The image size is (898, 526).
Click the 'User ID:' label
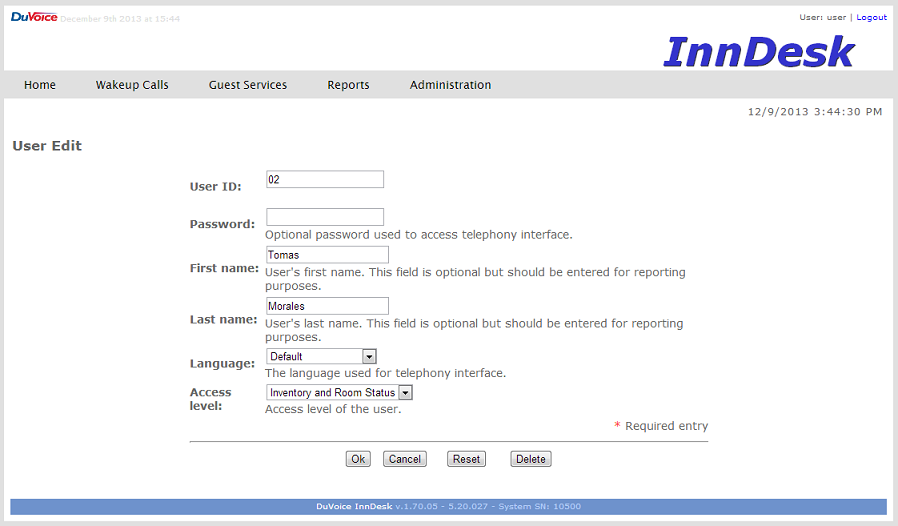pos(215,187)
